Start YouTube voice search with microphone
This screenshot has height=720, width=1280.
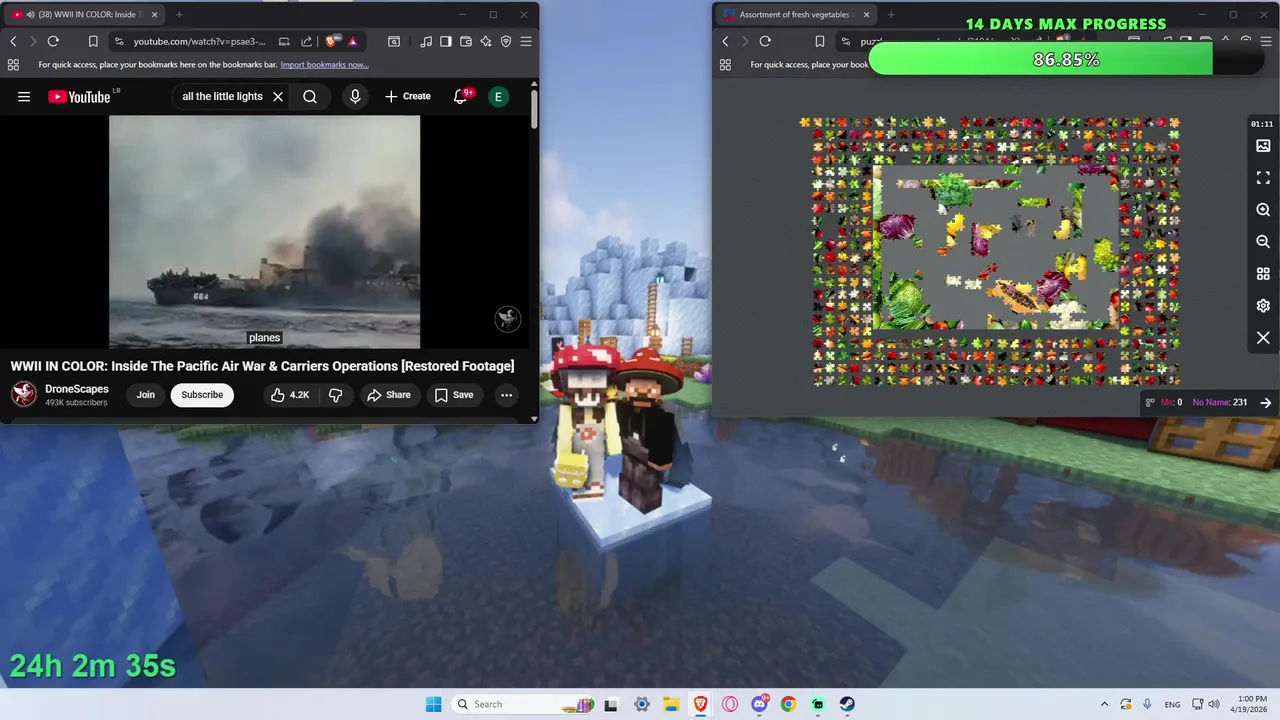[355, 97]
